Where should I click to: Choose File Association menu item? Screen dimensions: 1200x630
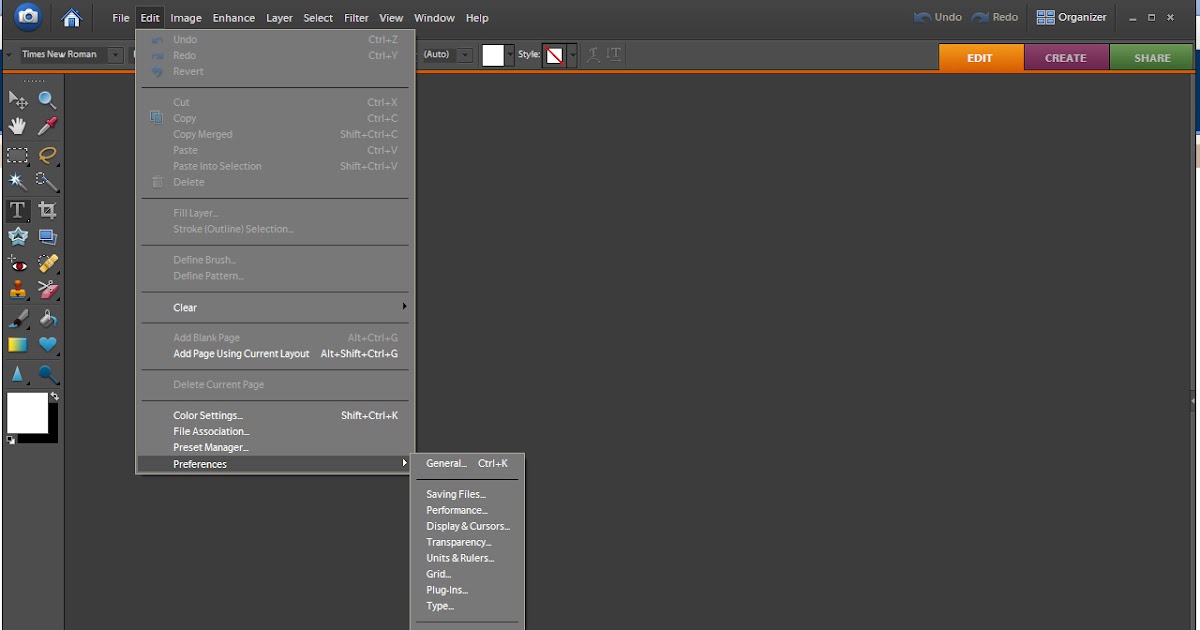pos(275,432)
